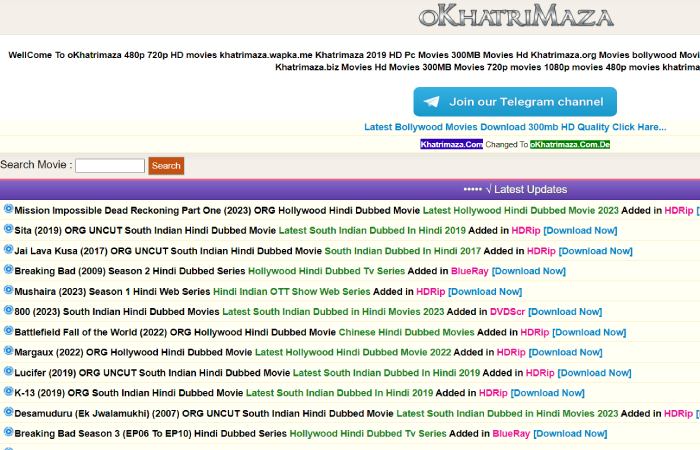700x450 pixels.
Task: Click the bullet icon beside Desamuduru row
Action: point(8,412)
